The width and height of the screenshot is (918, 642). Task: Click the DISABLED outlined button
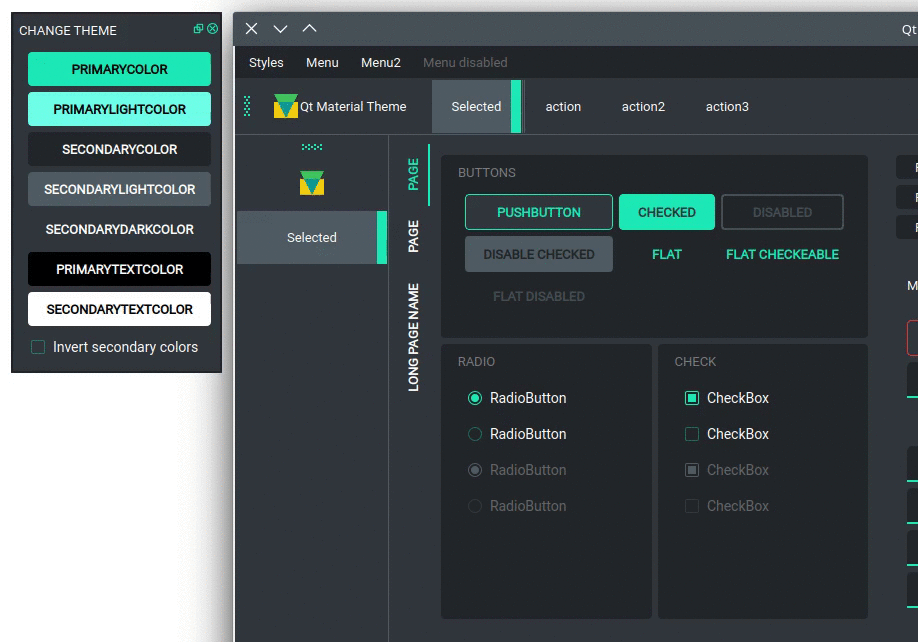click(x=782, y=212)
